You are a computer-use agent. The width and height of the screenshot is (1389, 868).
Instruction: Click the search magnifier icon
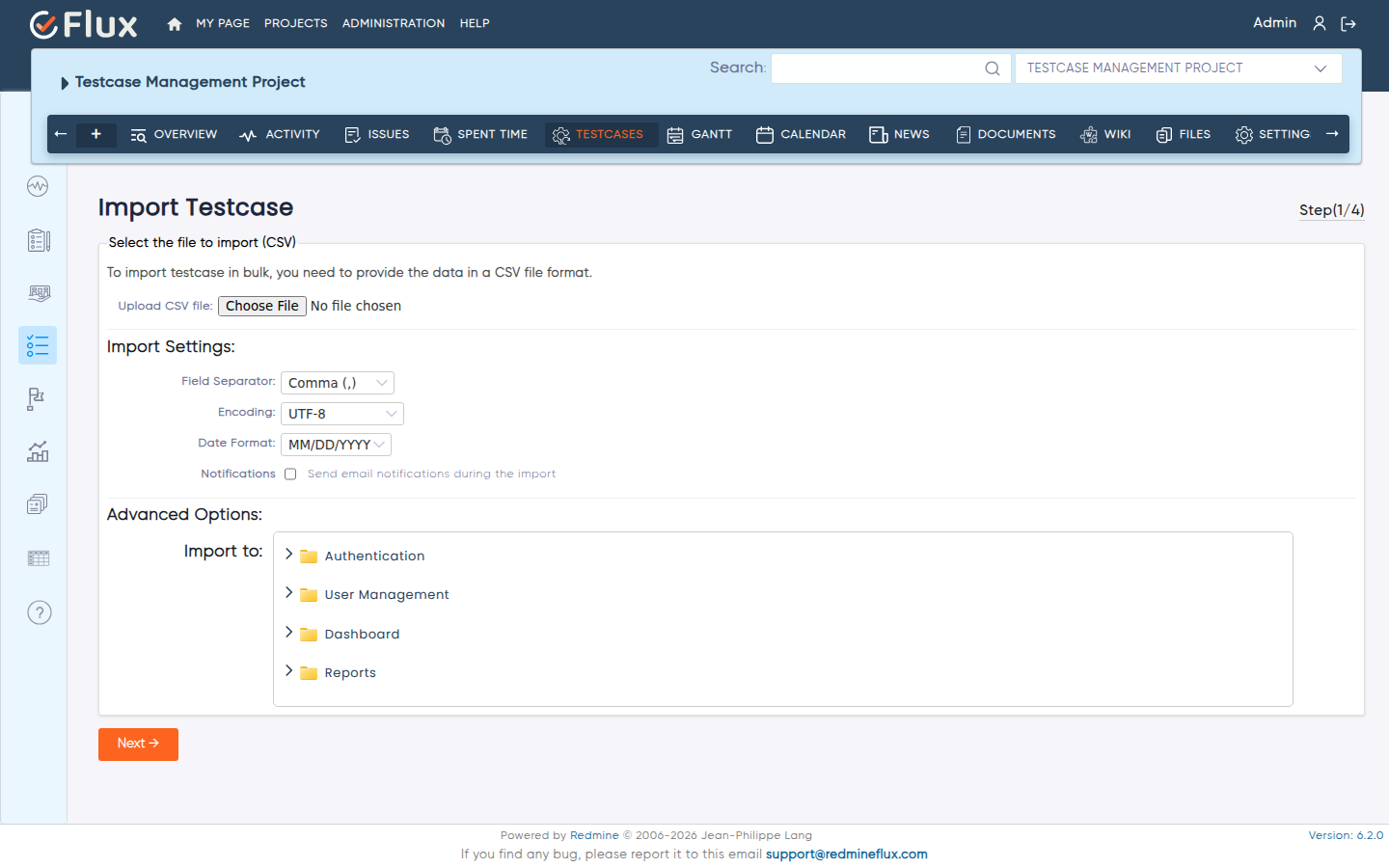992,68
